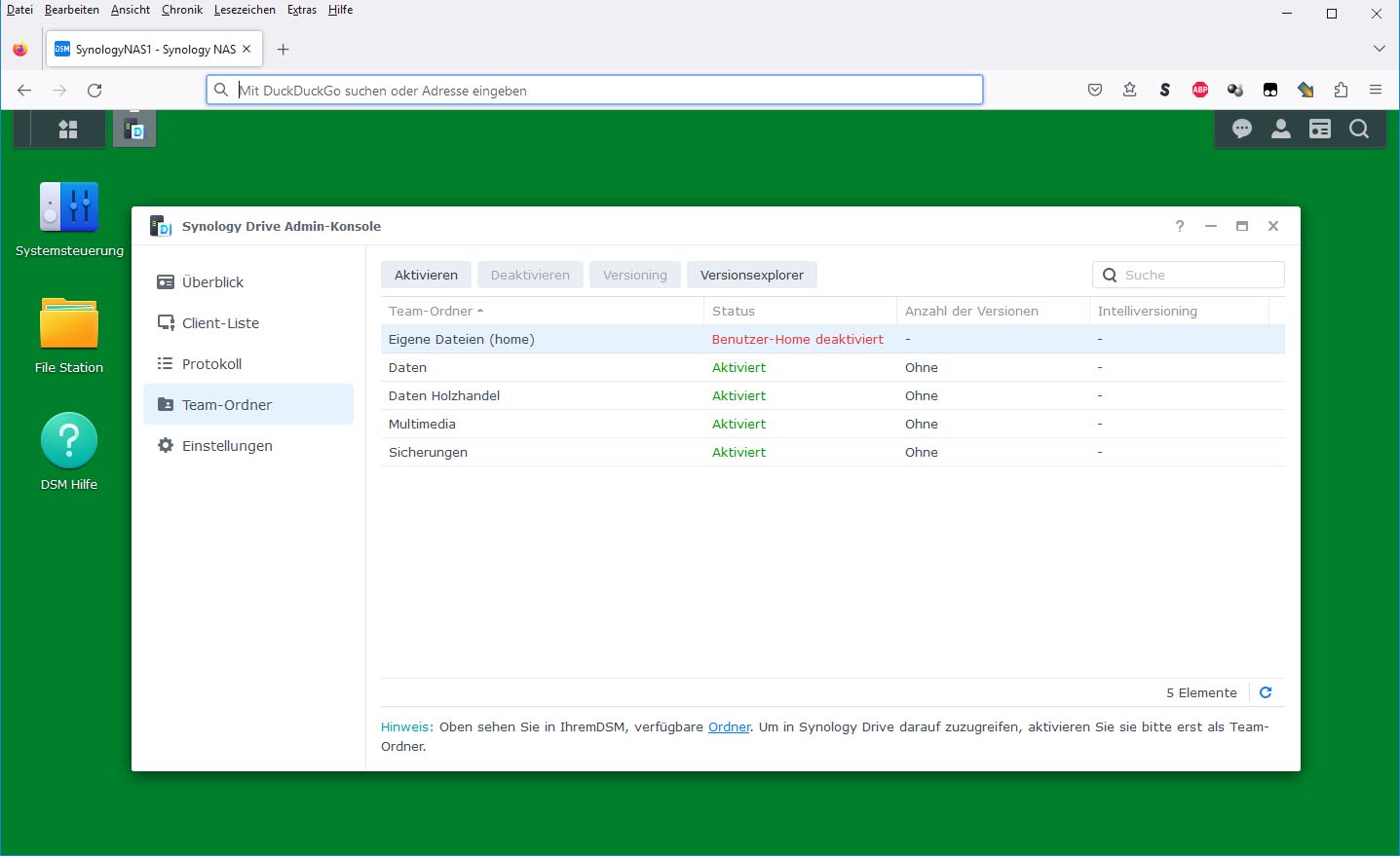The height and width of the screenshot is (856, 1400).
Task: Open the Einstellungen section
Action: click(x=248, y=445)
